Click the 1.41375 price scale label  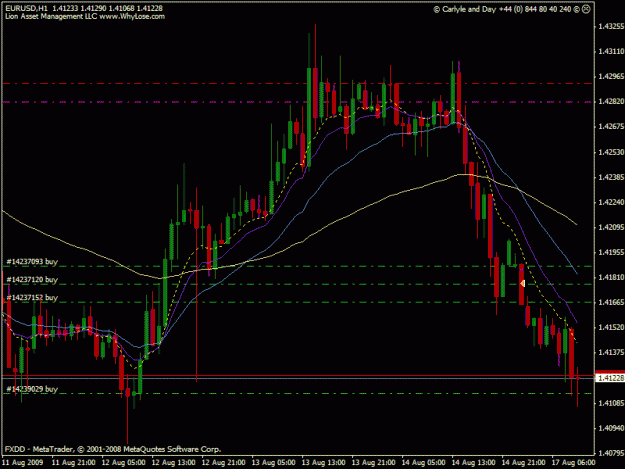(x=611, y=353)
